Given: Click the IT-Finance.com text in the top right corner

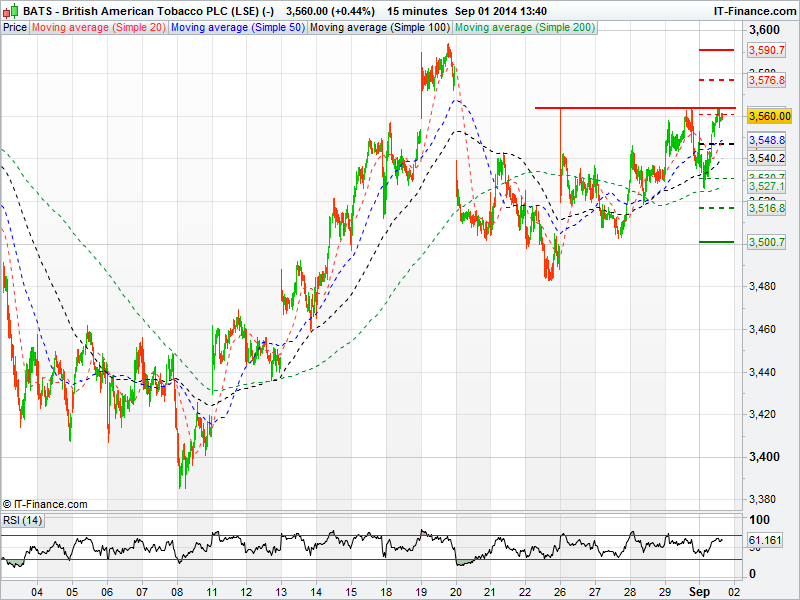Looking at the screenshot, I should point(755,11).
